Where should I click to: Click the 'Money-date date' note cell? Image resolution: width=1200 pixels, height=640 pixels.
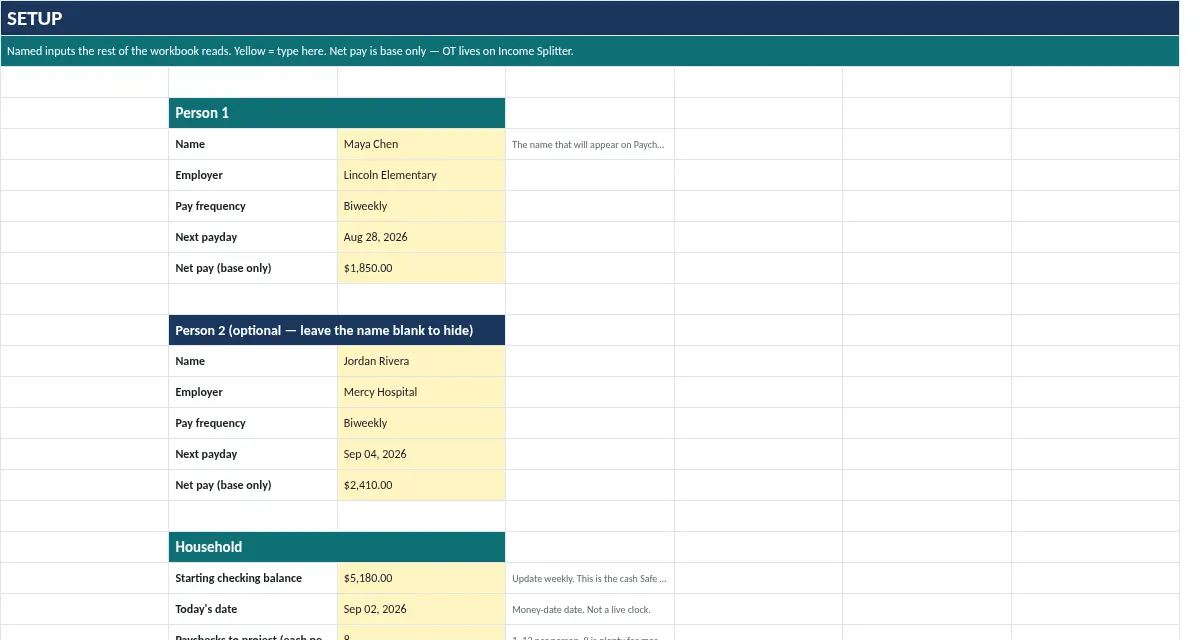[x=590, y=609]
